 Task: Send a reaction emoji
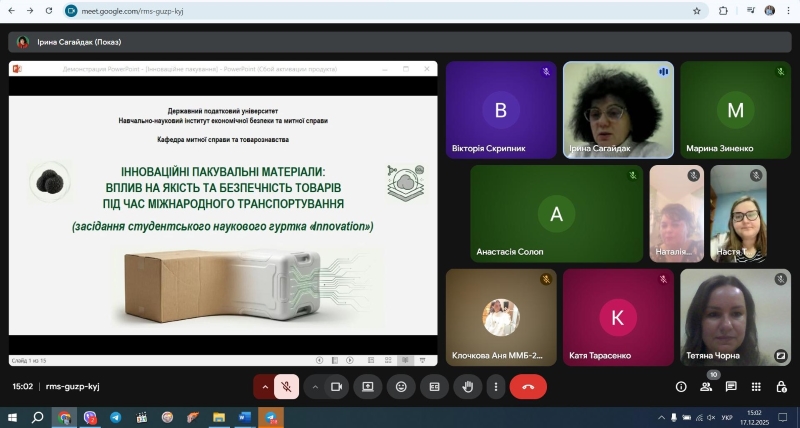[401, 387]
